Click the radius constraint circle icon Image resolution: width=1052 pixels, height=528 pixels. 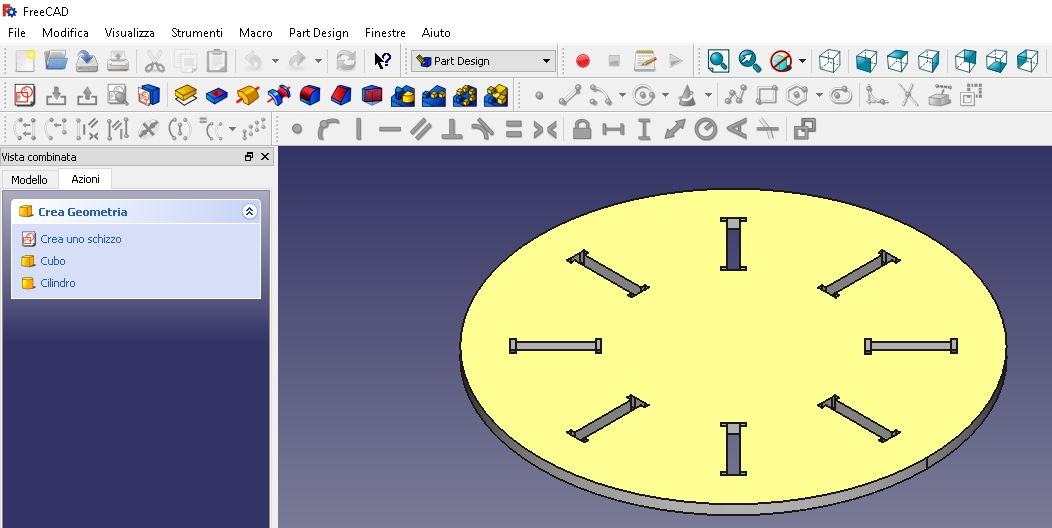tap(705, 129)
